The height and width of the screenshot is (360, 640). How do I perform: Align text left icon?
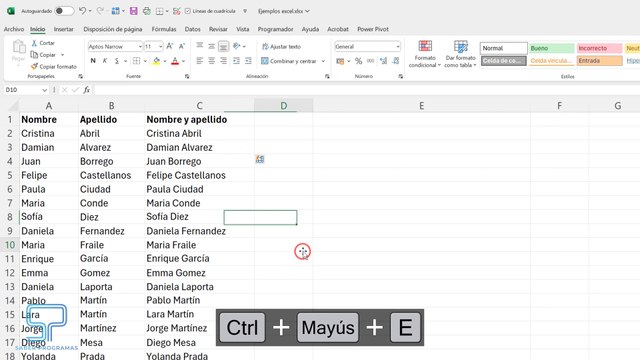(x=200, y=61)
